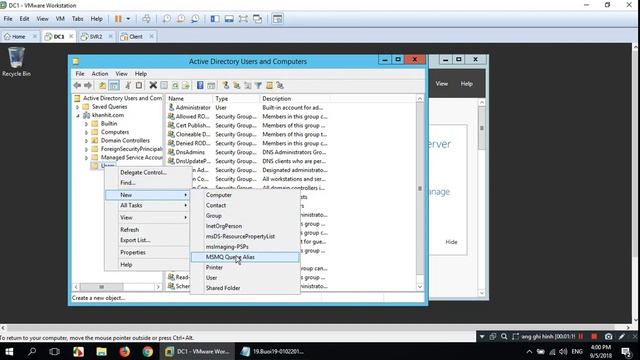Open the VMware power options dropdown arrow
The image size is (640, 360).
pyautogui.click(x=128, y=19)
